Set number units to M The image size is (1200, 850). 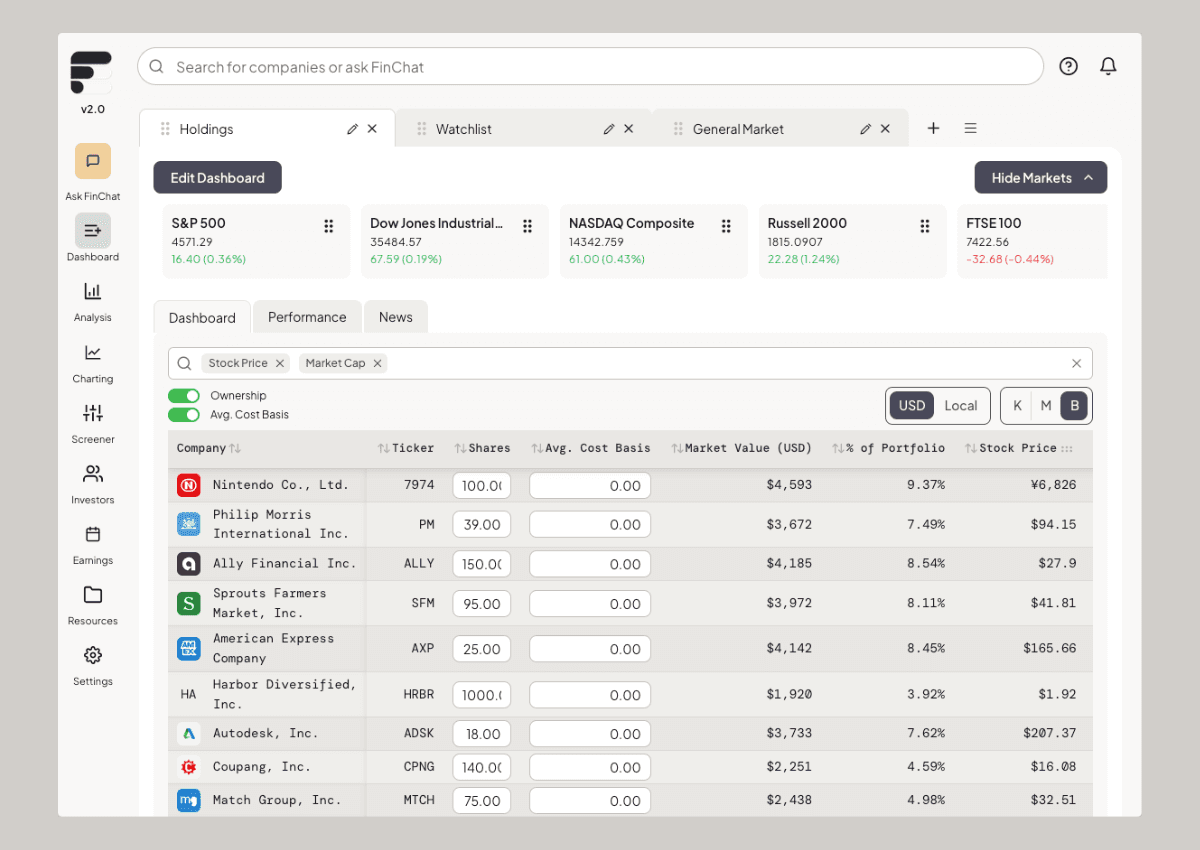coord(1046,405)
